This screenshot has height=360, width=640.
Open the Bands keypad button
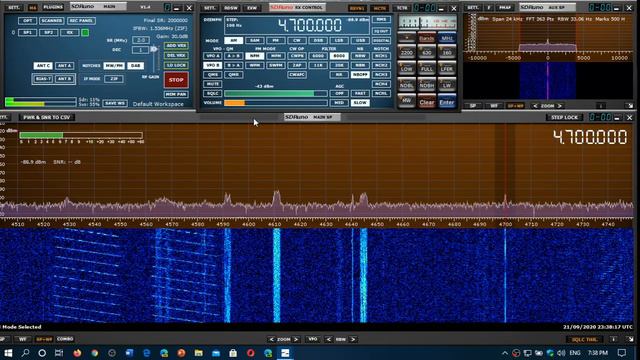427,38
